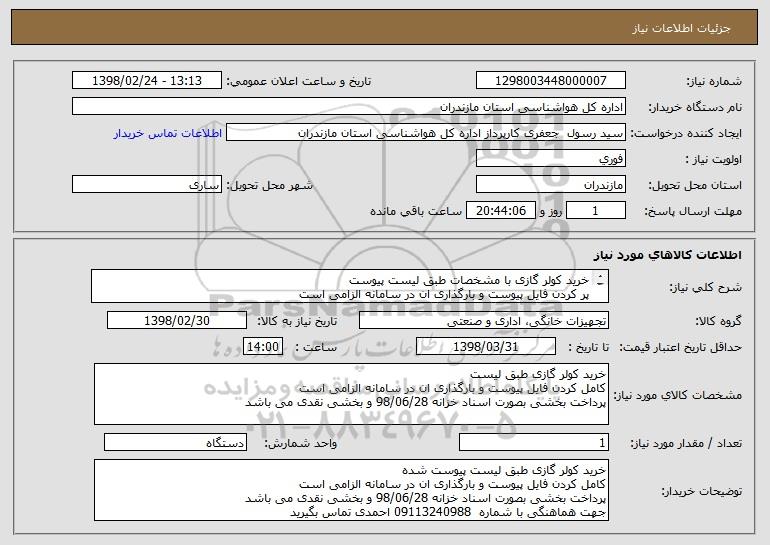Image resolution: width=770 pixels, height=545 pixels.
Task: Click the label تاریخ و ساعت اعلان عمومی
Action: (x=299, y=81)
